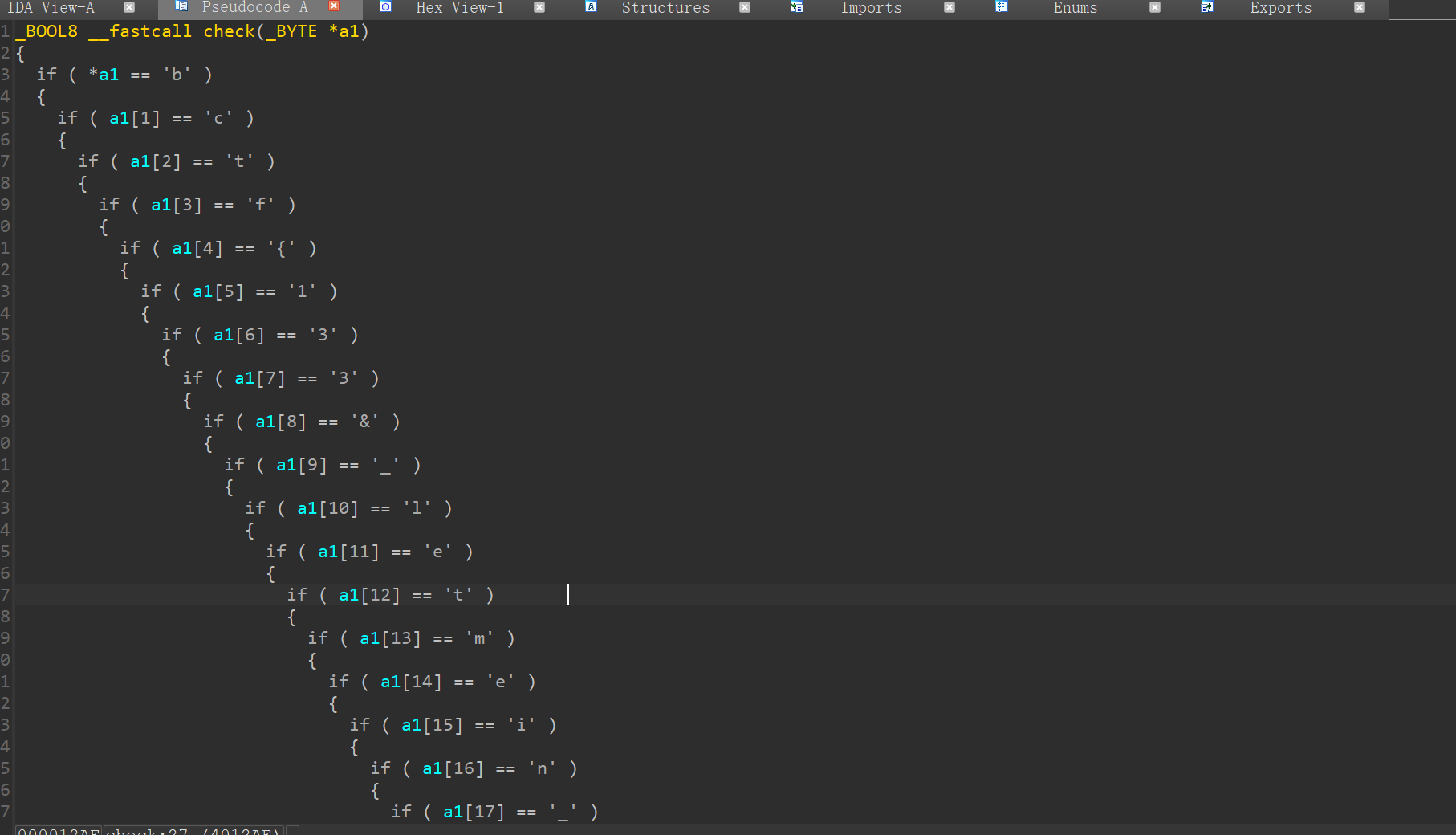Click the Pseudocode-A tab icon
Screen dimensions: 1456x835
pos(181,6)
